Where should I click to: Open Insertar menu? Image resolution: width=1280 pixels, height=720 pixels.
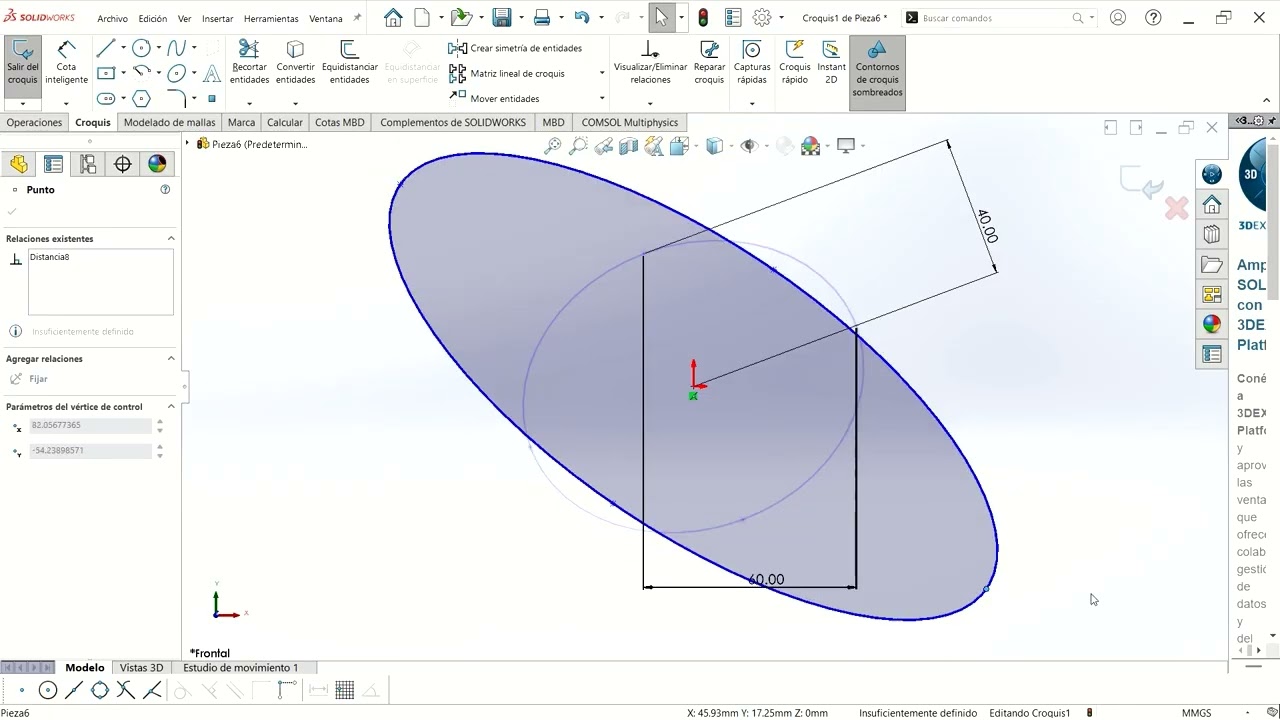(217, 19)
